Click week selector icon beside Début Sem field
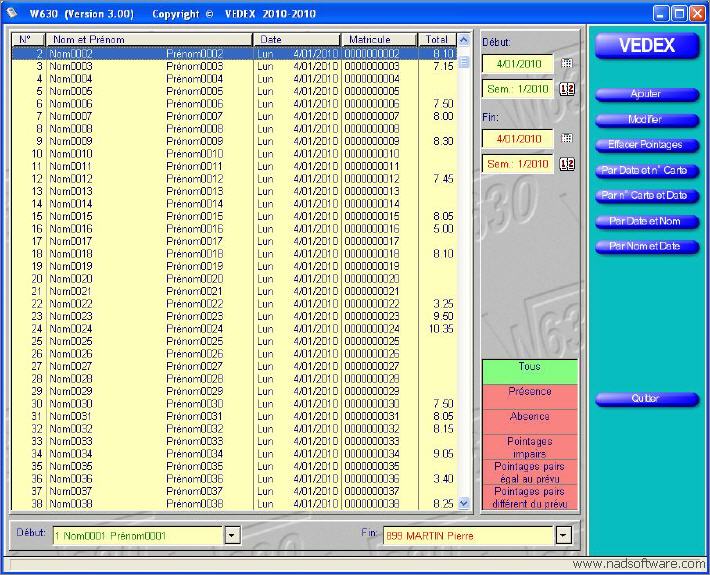The image size is (710, 575). tap(567, 89)
